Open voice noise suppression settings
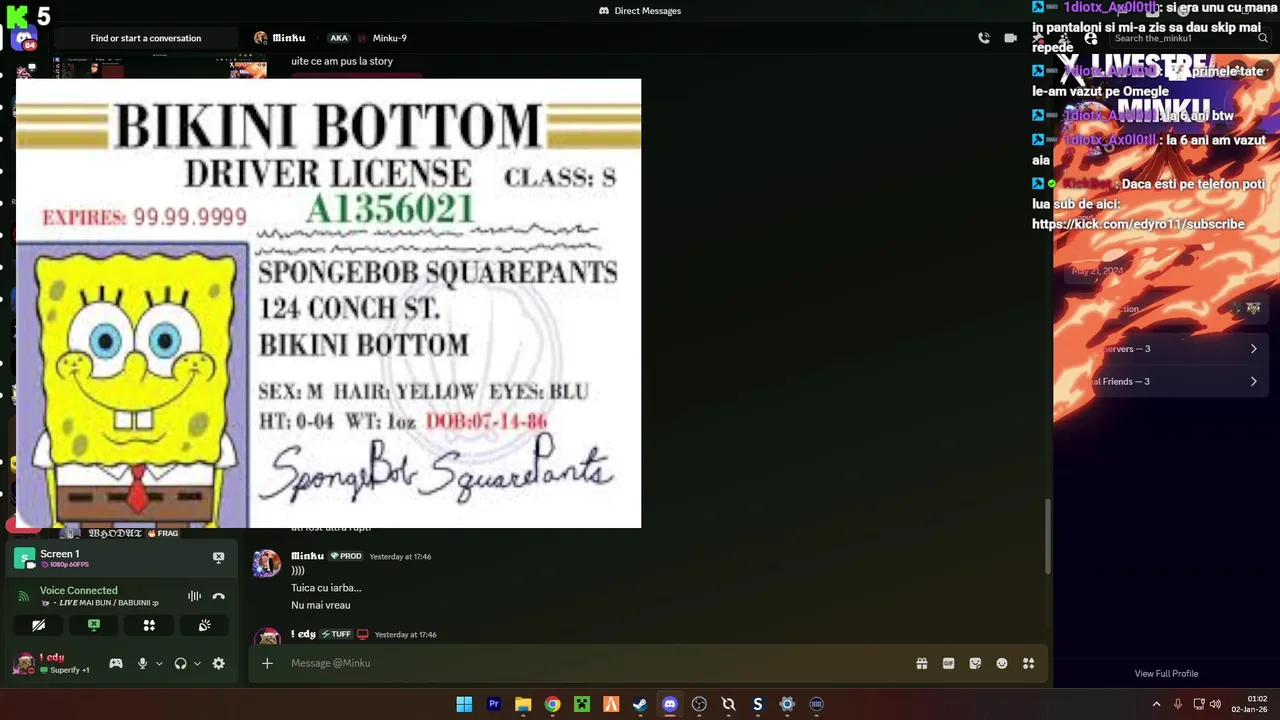1280x720 pixels. (194, 596)
